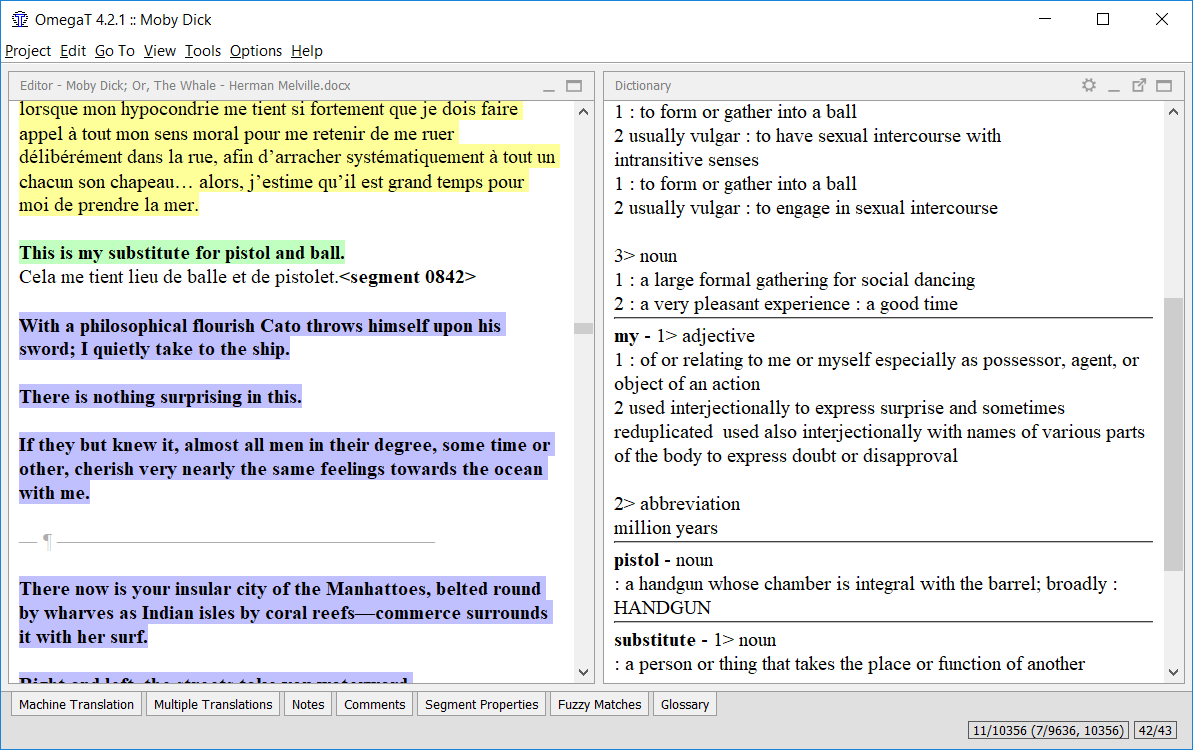Select segment starting 'If they but knew it'
The height and width of the screenshot is (750, 1193).
pos(286,469)
